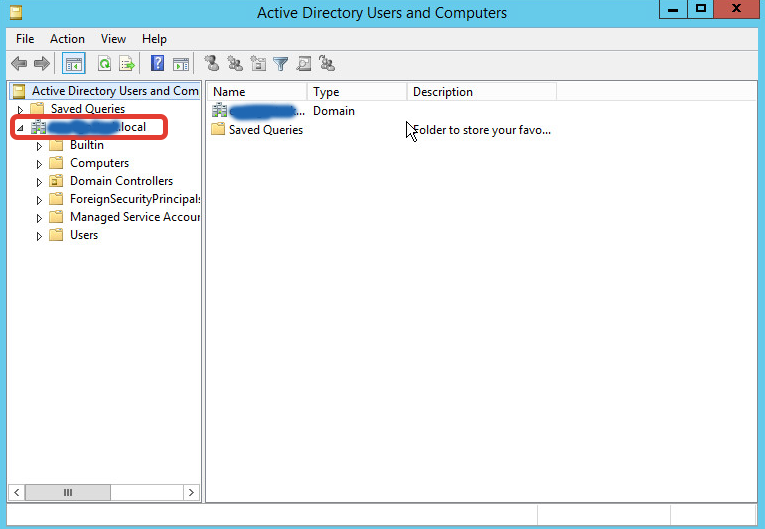Click the Find objects toolbar icon
765x529 pixels.
304,64
